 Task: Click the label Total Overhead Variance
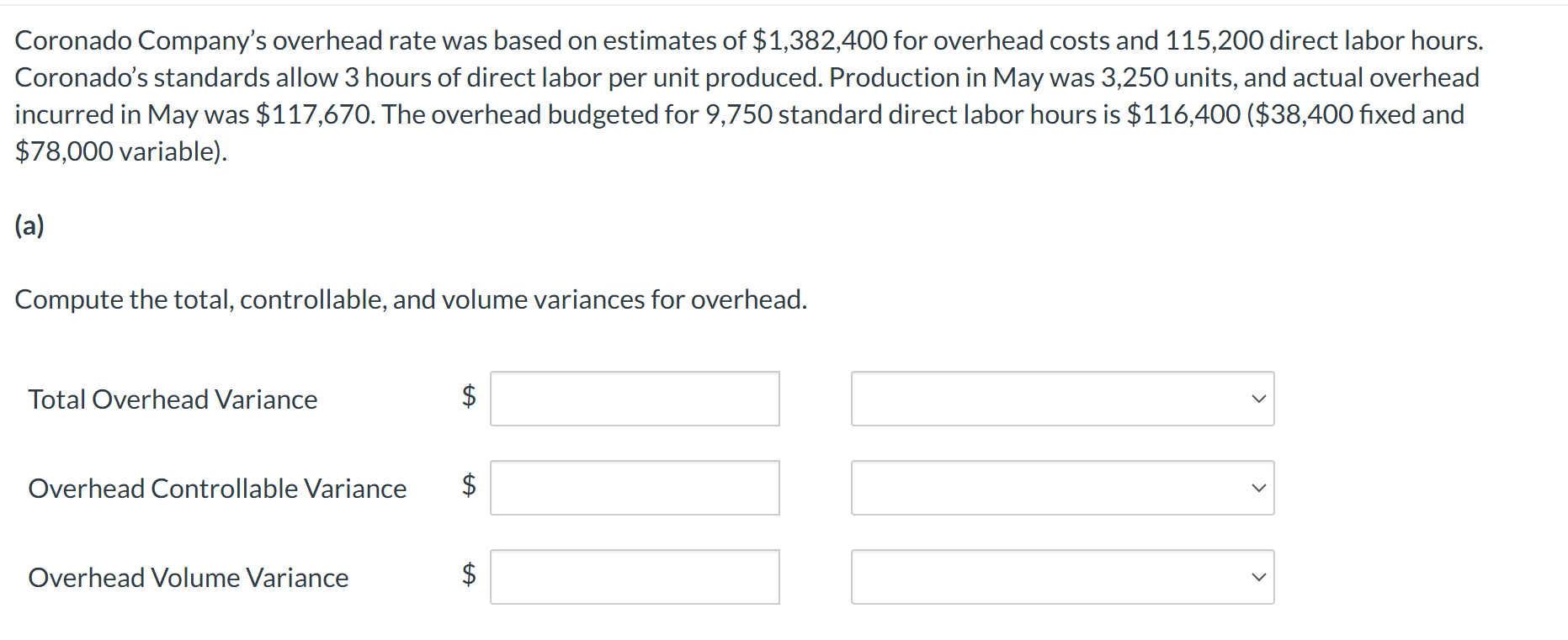[x=173, y=399]
